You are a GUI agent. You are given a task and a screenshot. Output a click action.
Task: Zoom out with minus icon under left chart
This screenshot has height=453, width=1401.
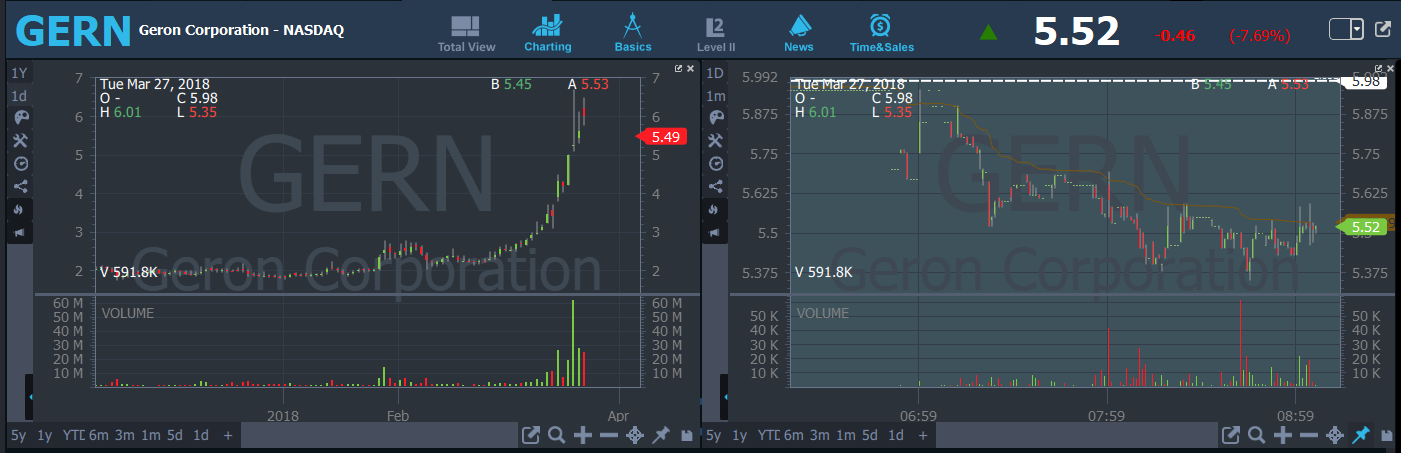608,435
